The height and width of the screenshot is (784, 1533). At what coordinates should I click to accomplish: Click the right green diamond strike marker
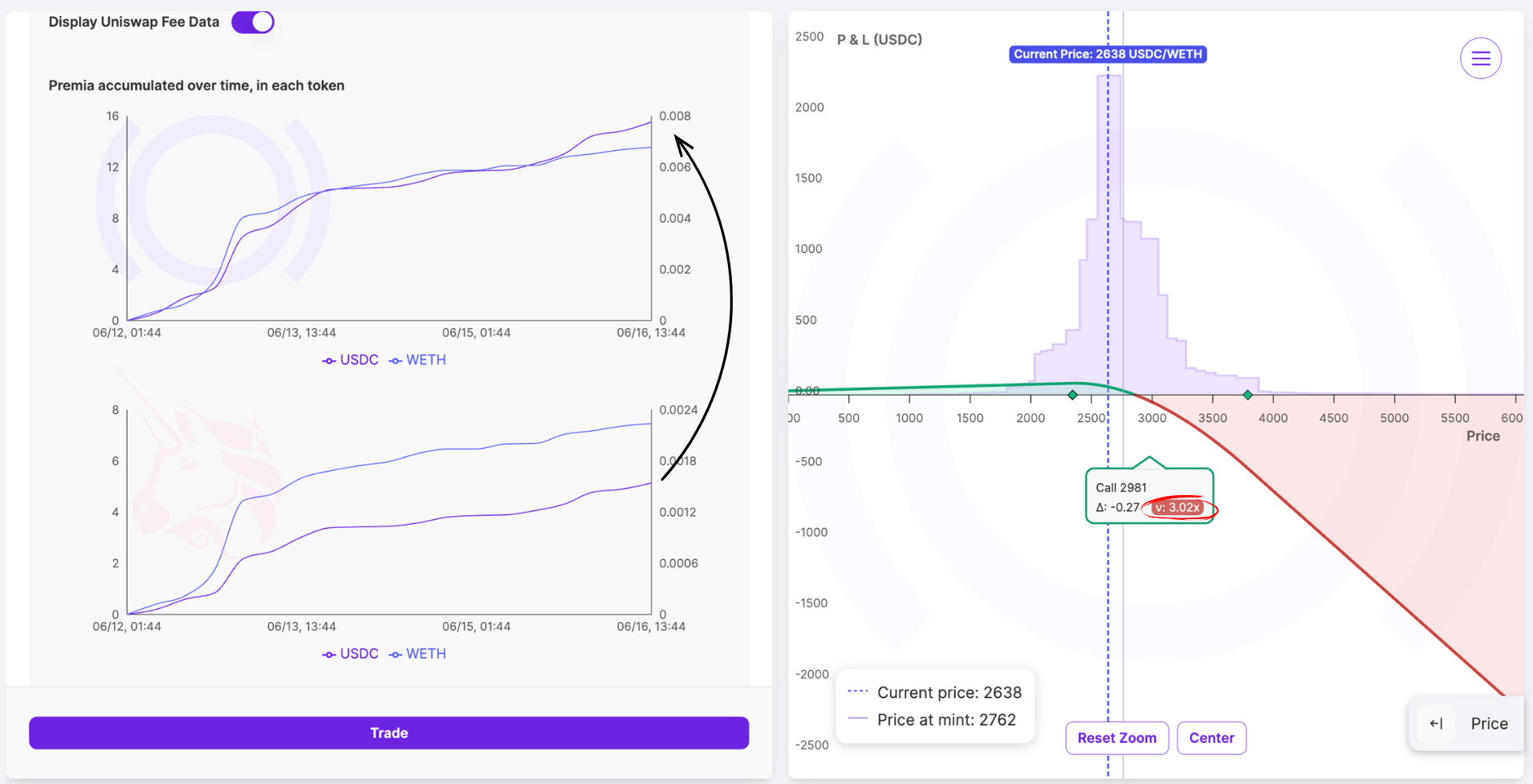click(1247, 395)
